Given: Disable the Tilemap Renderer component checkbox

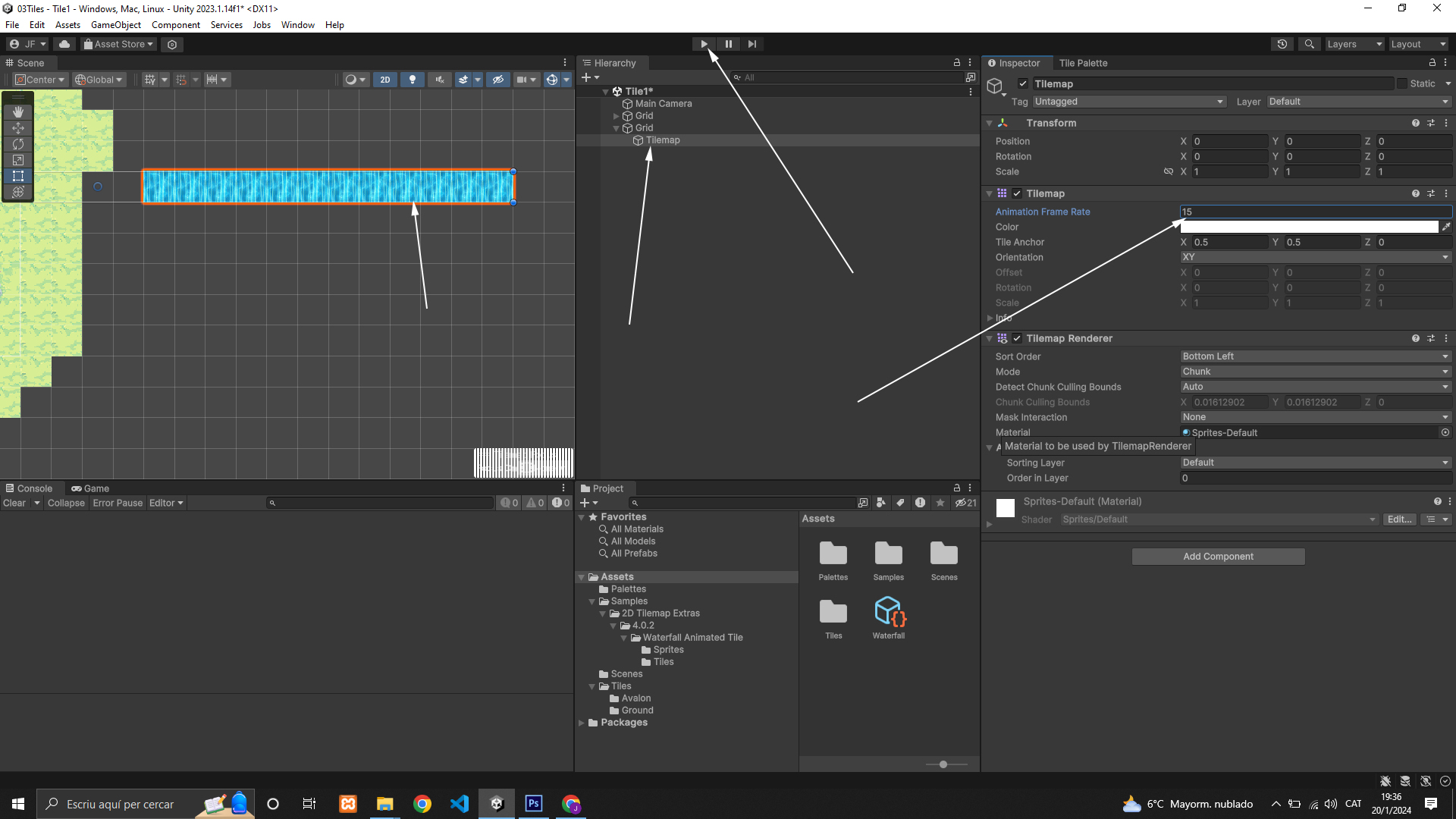Looking at the screenshot, I should (1017, 339).
